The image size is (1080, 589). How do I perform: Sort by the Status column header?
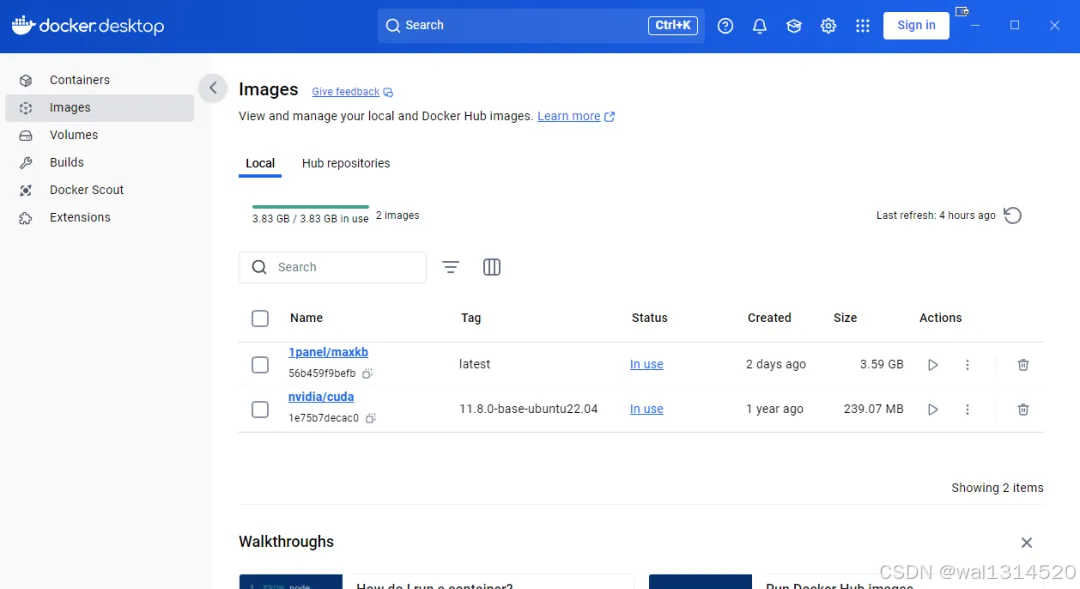coord(650,318)
